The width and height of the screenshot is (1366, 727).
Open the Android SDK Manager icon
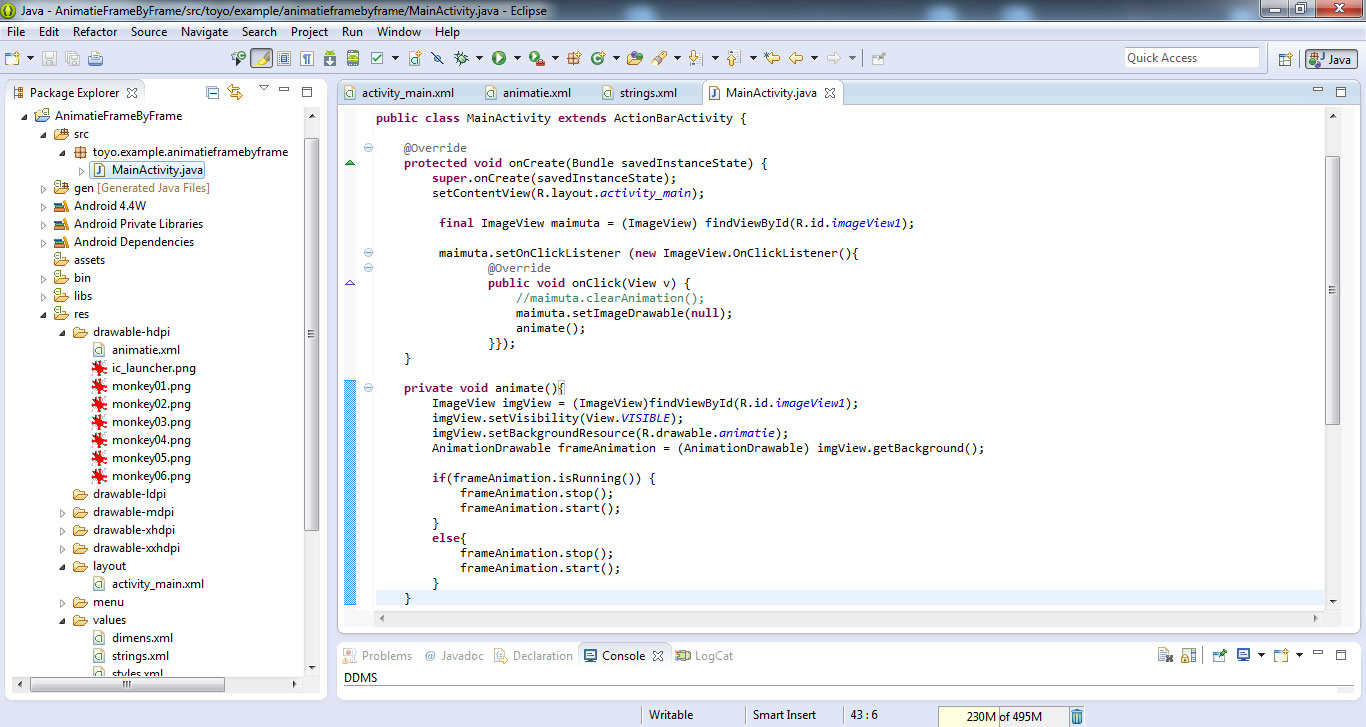[329, 57]
